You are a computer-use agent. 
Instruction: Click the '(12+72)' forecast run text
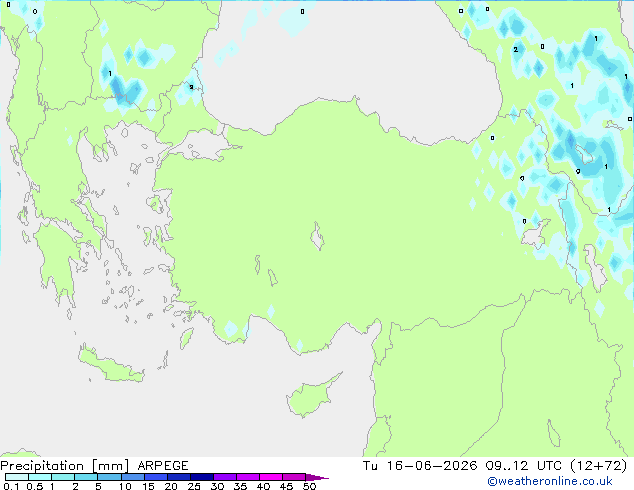point(598,466)
